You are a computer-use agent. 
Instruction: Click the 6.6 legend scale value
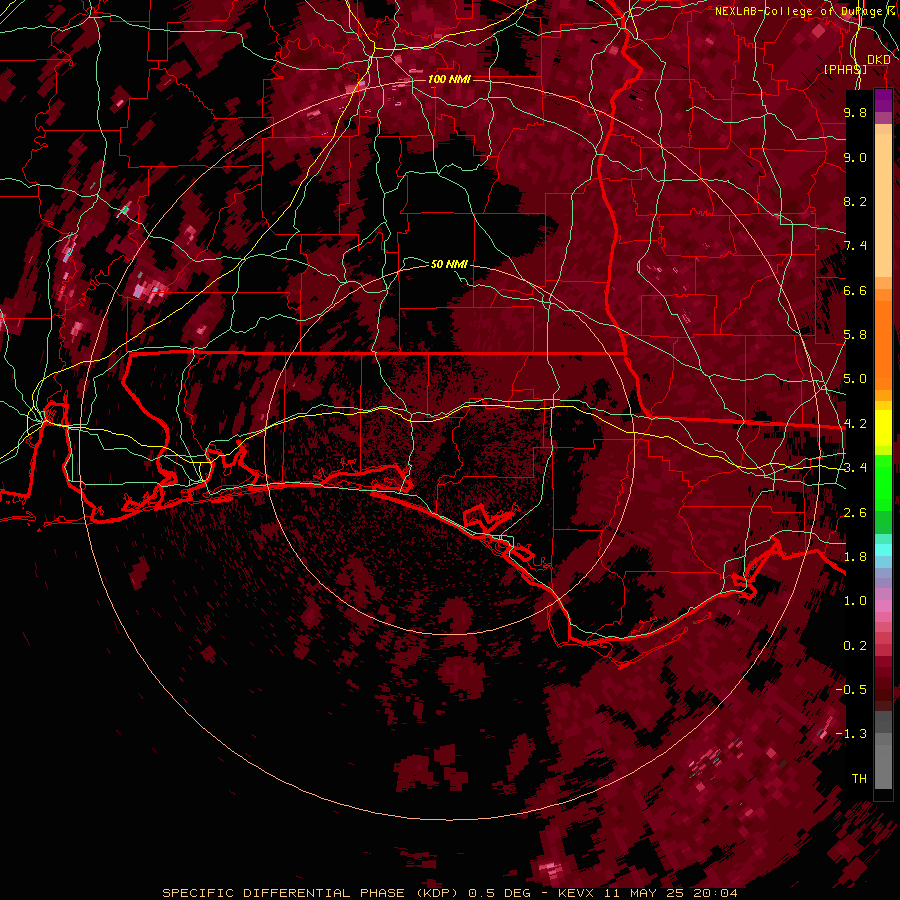(855, 290)
